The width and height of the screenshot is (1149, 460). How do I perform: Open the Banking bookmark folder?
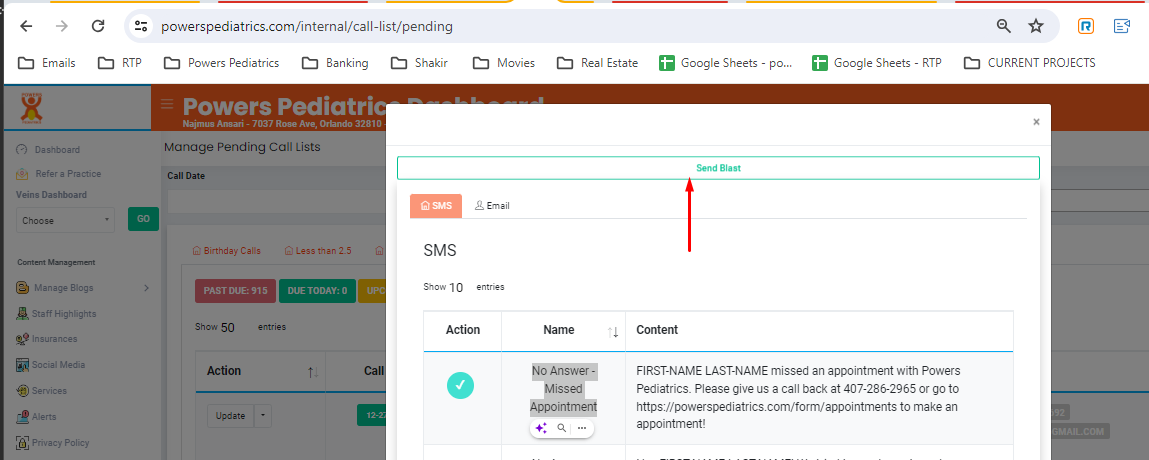335,63
